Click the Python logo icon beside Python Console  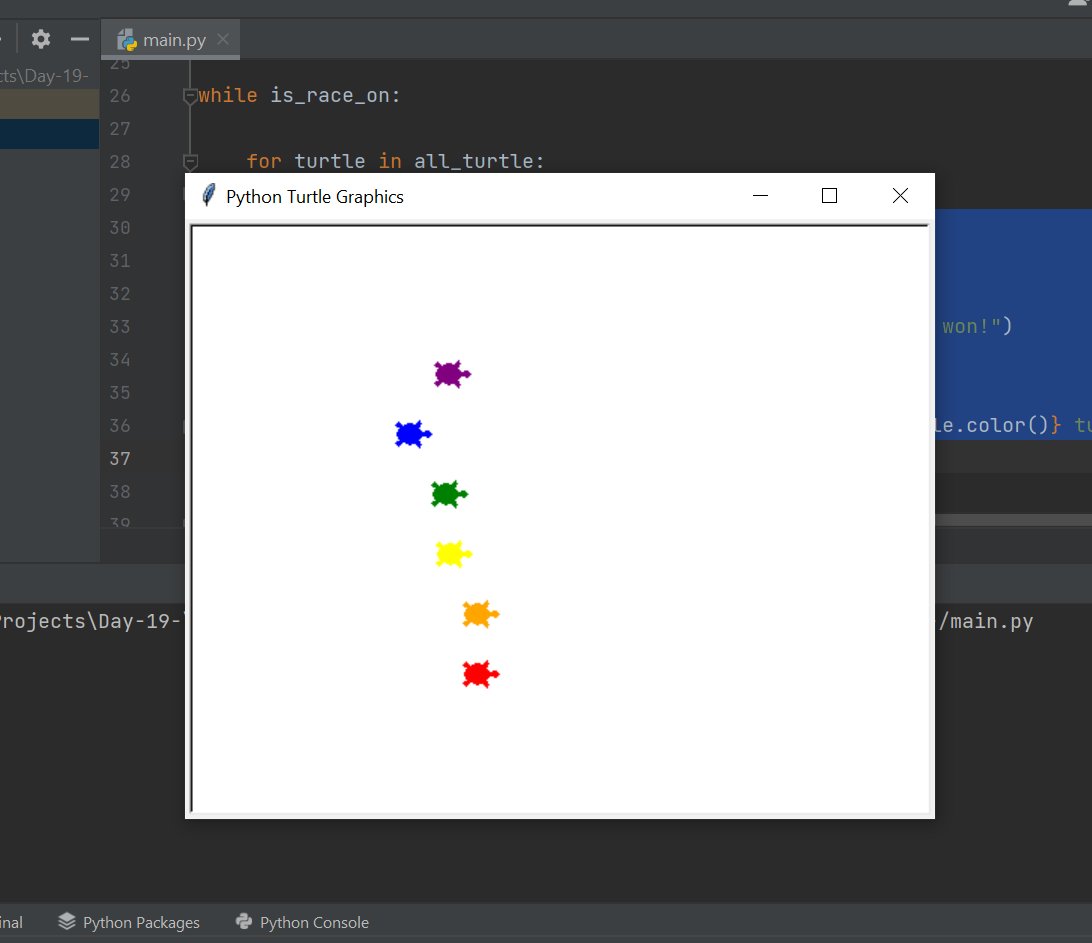[x=243, y=922]
